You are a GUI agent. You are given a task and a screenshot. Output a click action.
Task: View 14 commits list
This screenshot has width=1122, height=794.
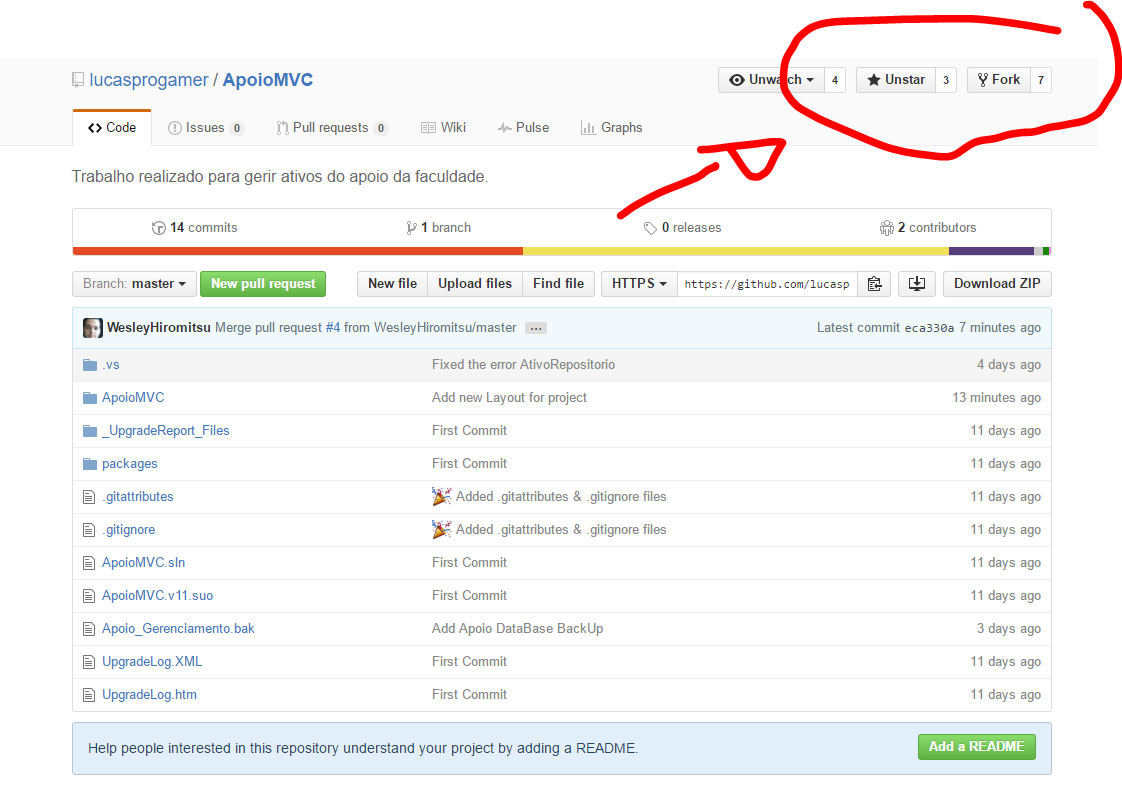[x=195, y=228]
